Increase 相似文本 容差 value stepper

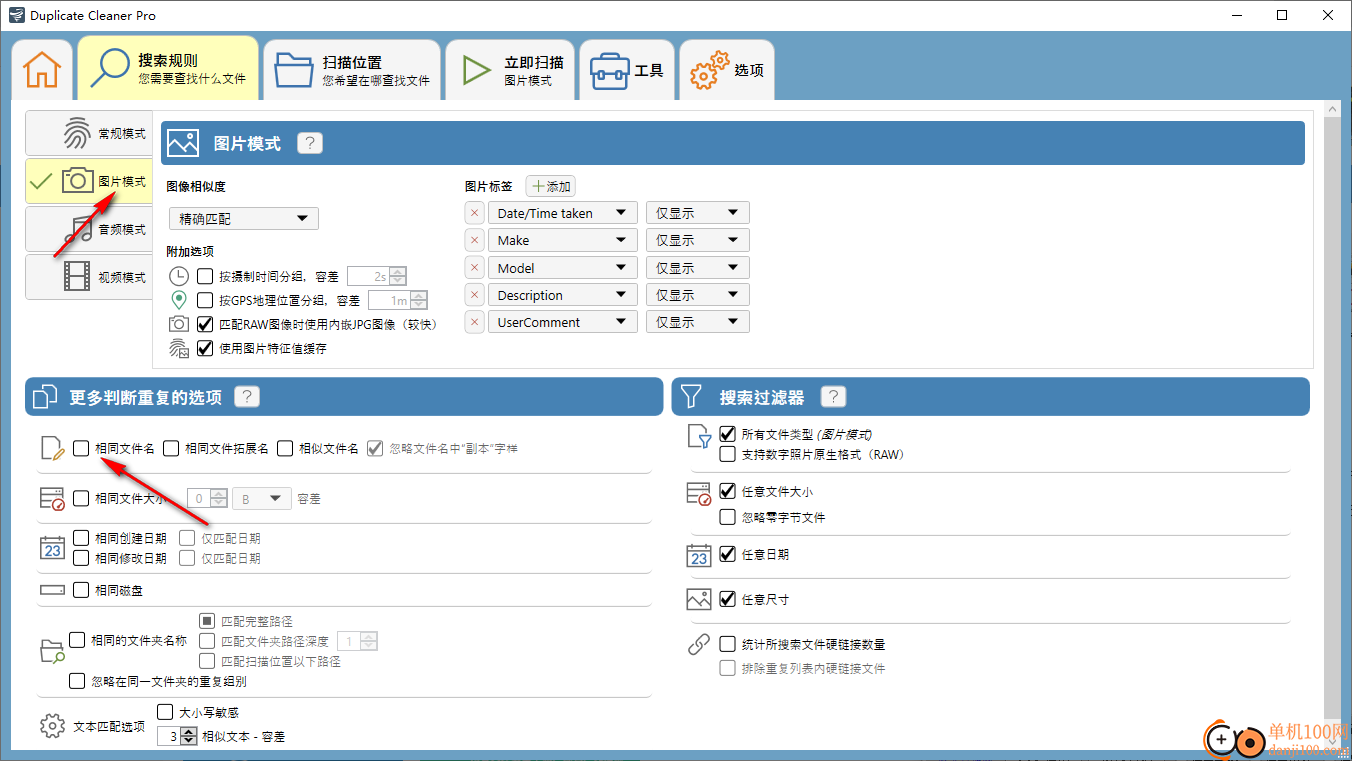pyautogui.click(x=189, y=731)
